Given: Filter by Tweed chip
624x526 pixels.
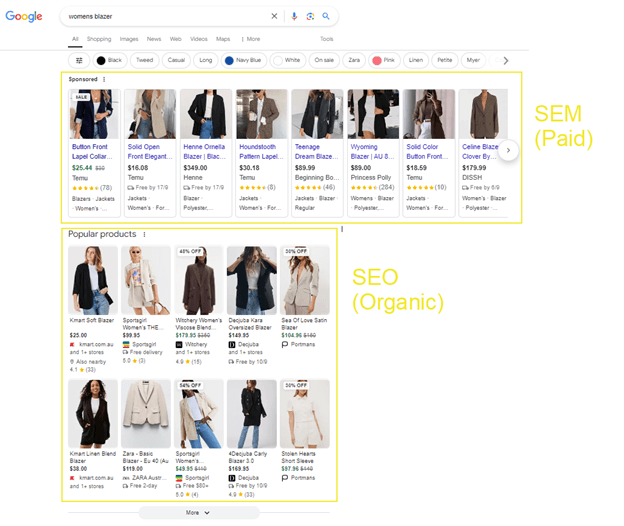Looking at the screenshot, I should coord(144,60).
